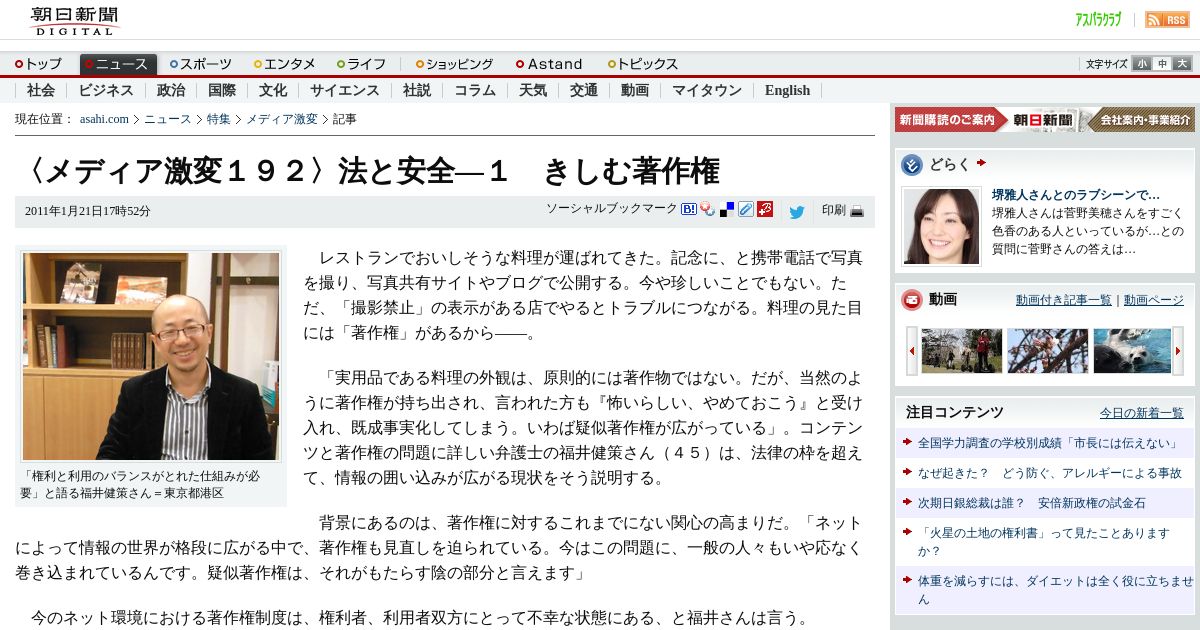The width and height of the screenshot is (1200, 630).
Task: Follow the ニュース breadcrumb link
Action: click(167, 119)
